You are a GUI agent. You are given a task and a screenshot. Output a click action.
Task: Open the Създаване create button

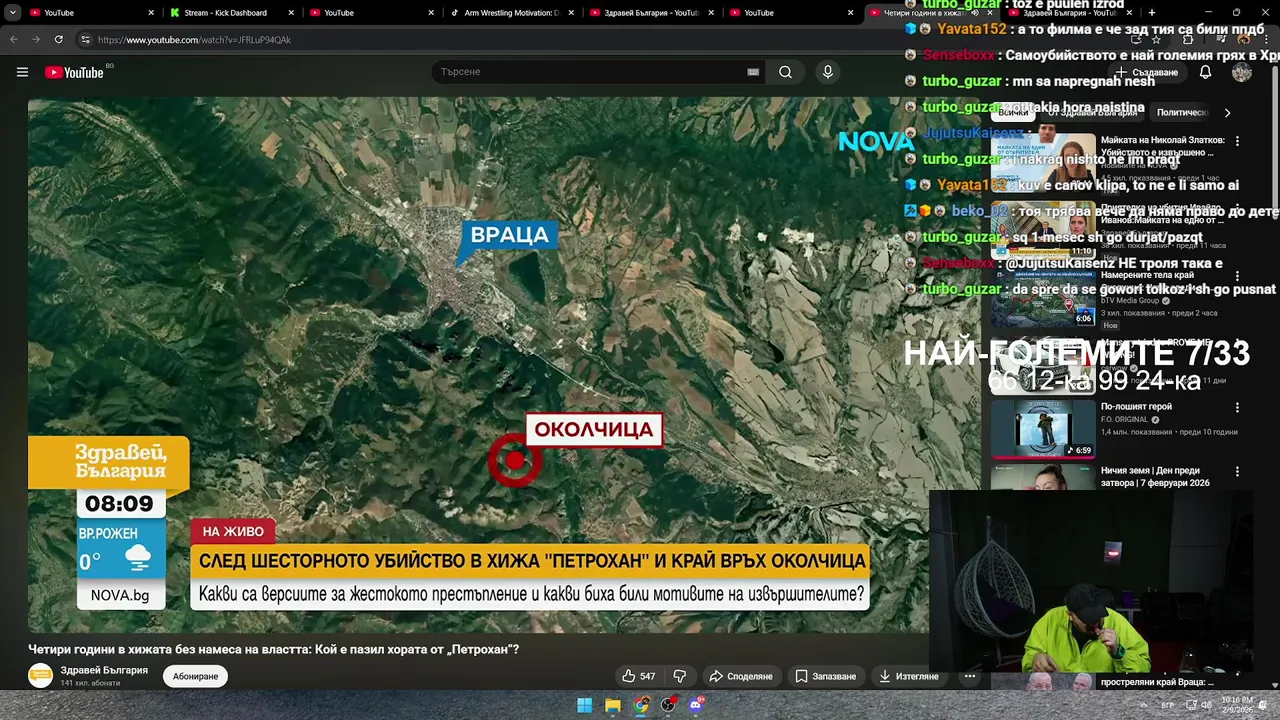(1146, 72)
